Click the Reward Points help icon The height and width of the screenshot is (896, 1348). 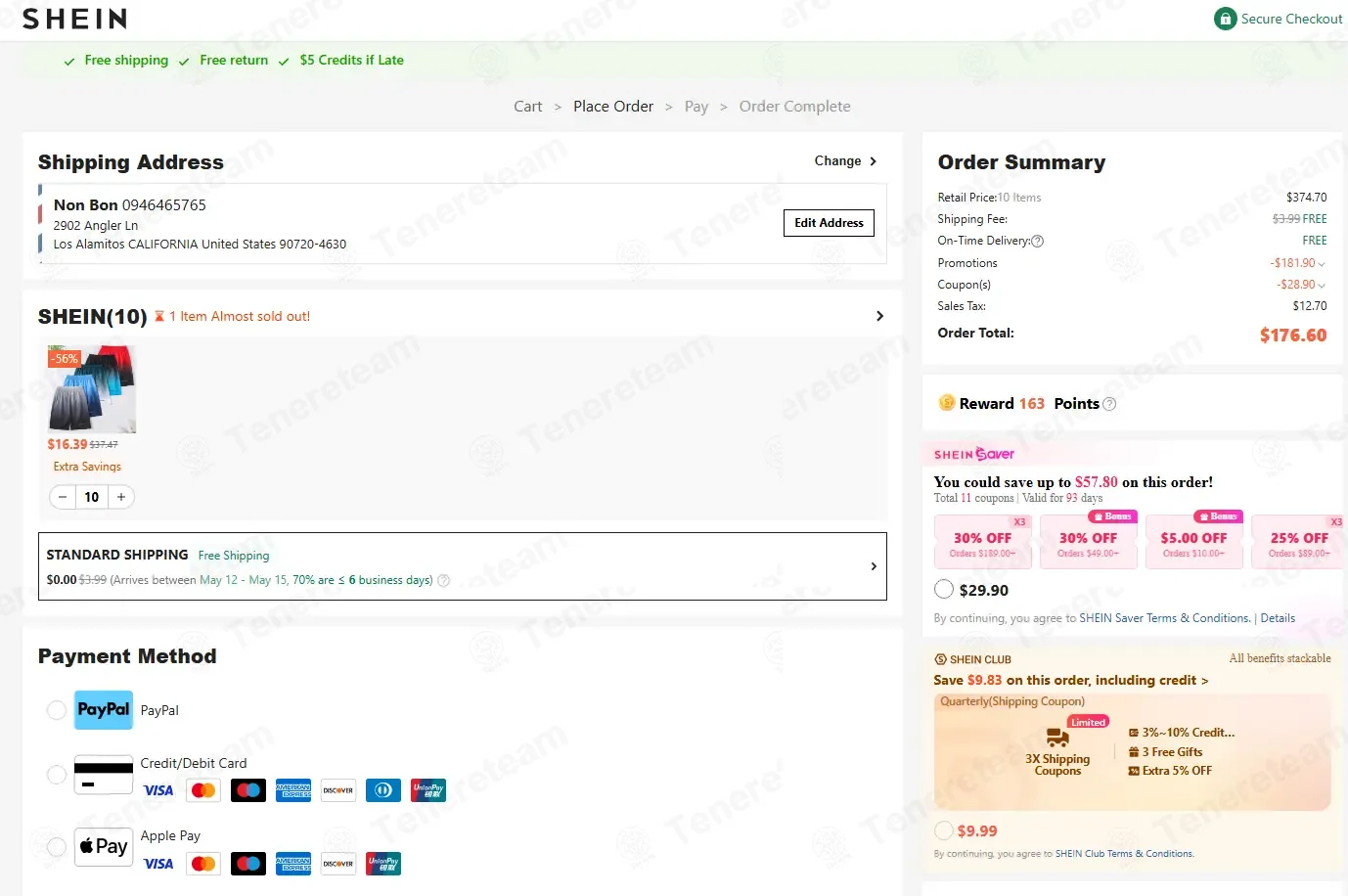pyautogui.click(x=1109, y=404)
